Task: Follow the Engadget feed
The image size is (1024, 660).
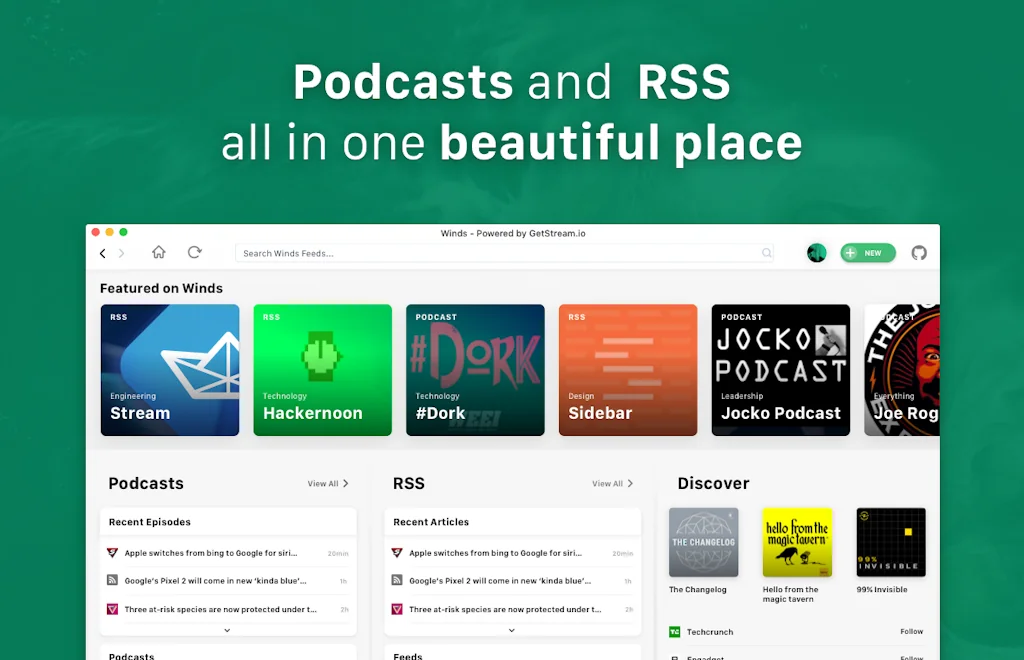Action: 911,657
